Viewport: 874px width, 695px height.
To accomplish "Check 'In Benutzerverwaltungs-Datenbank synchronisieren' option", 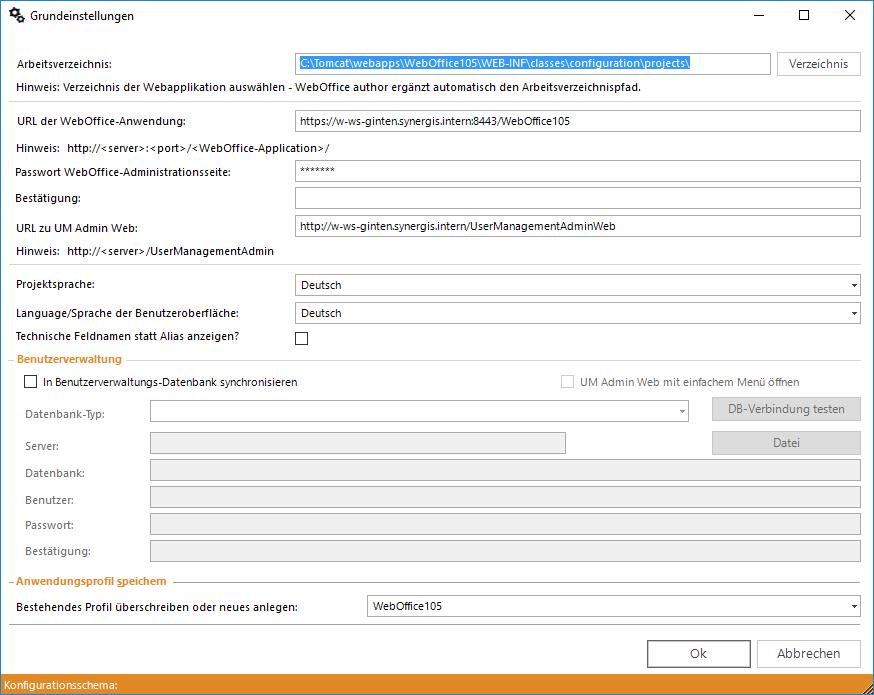I will point(30,382).
